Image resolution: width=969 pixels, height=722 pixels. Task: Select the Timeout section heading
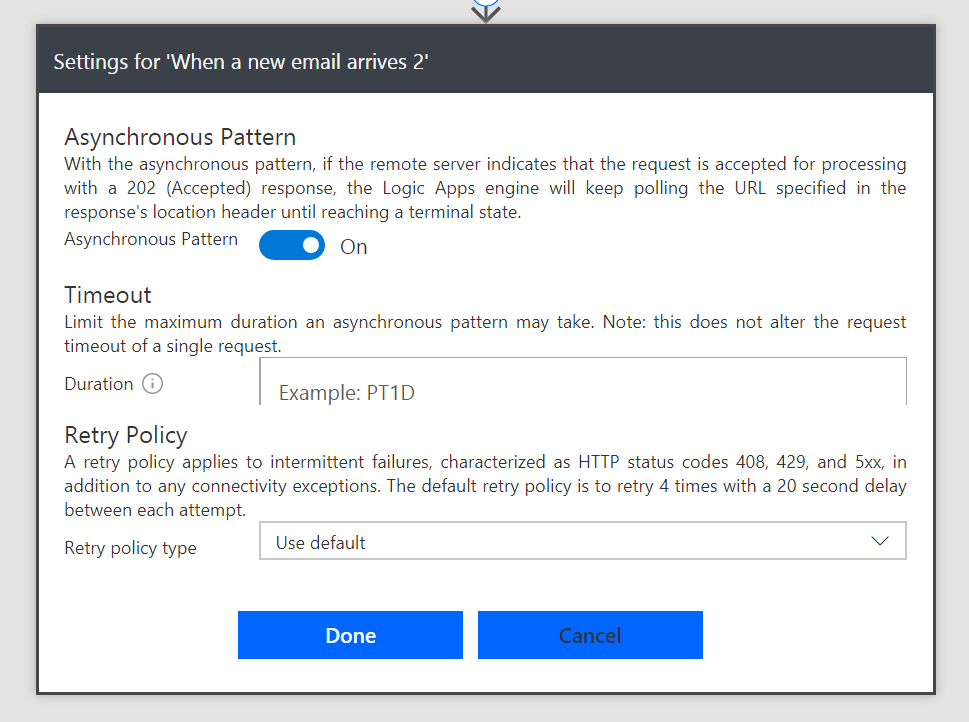point(108,295)
